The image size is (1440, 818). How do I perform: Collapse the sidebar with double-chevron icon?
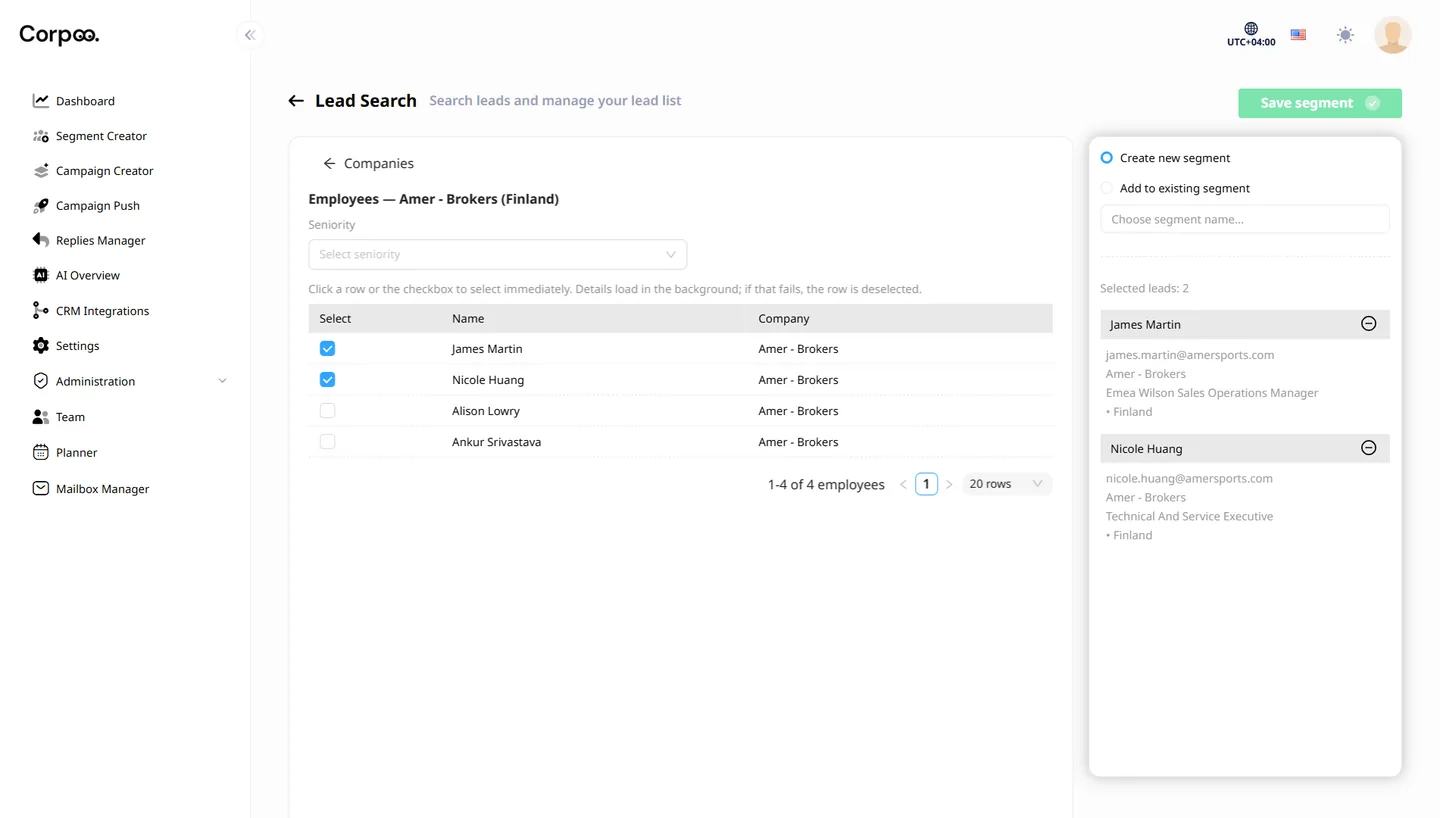[x=250, y=35]
